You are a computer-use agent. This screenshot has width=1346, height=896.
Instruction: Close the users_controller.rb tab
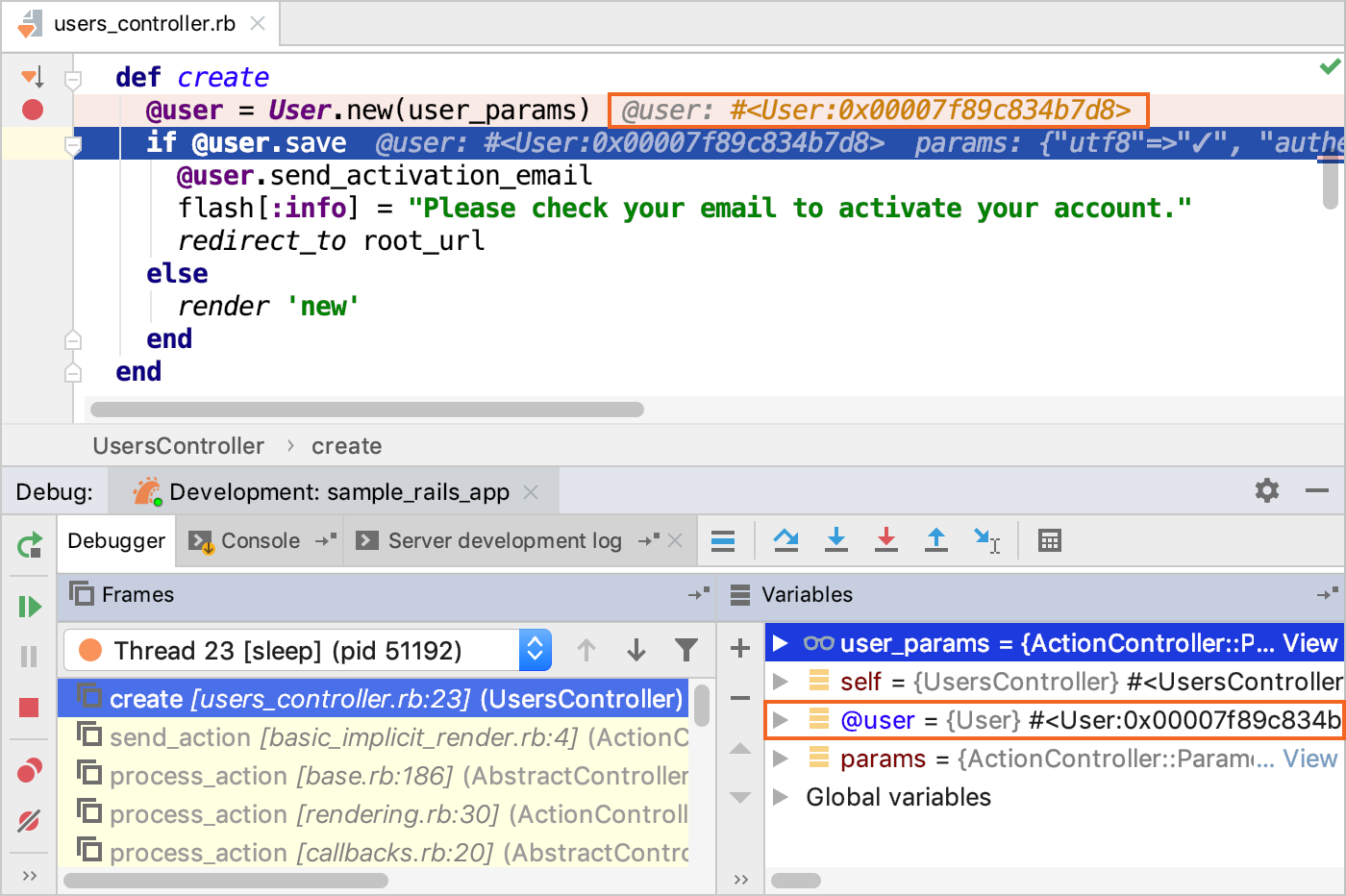click(258, 23)
